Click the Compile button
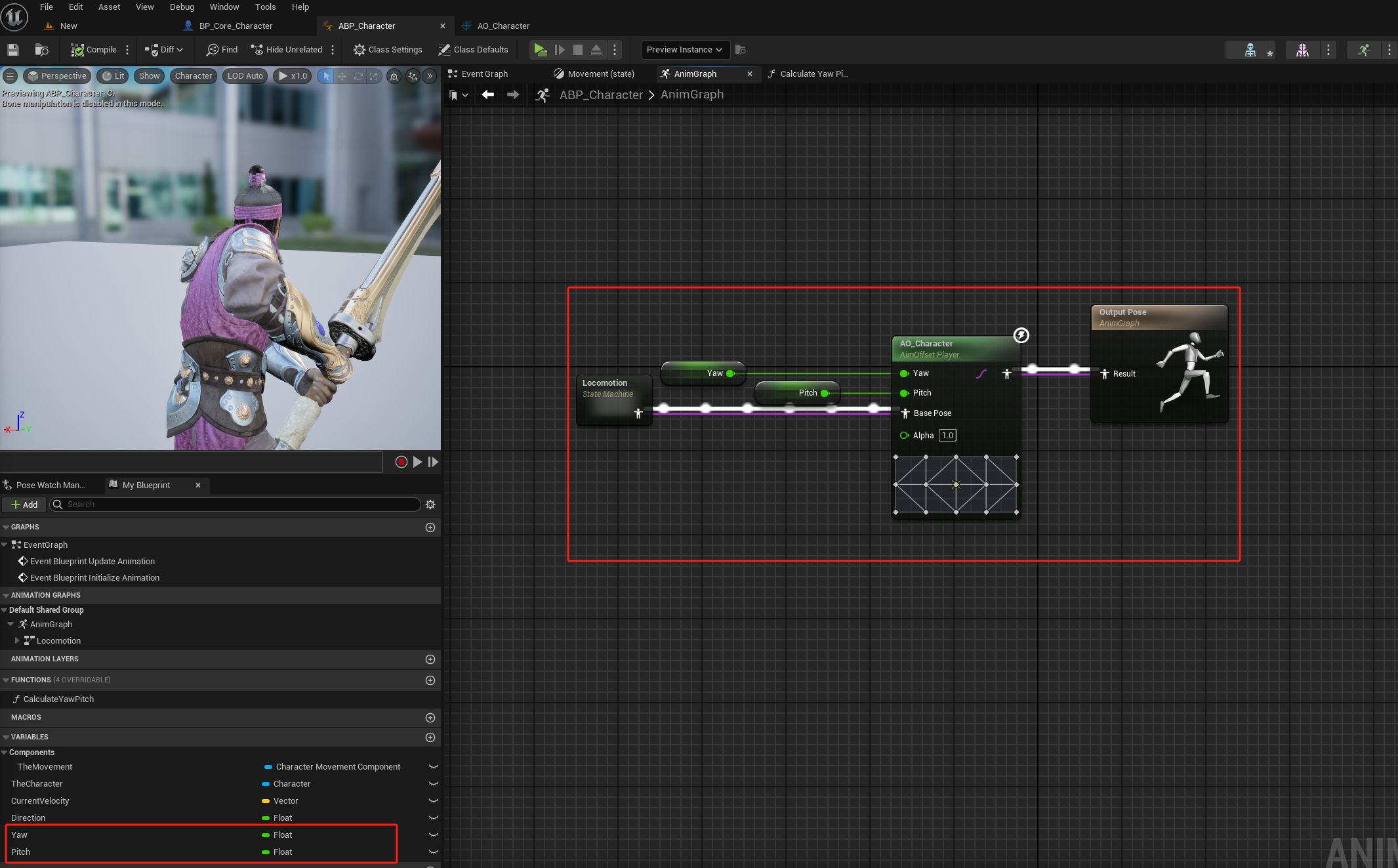 [x=94, y=50]
